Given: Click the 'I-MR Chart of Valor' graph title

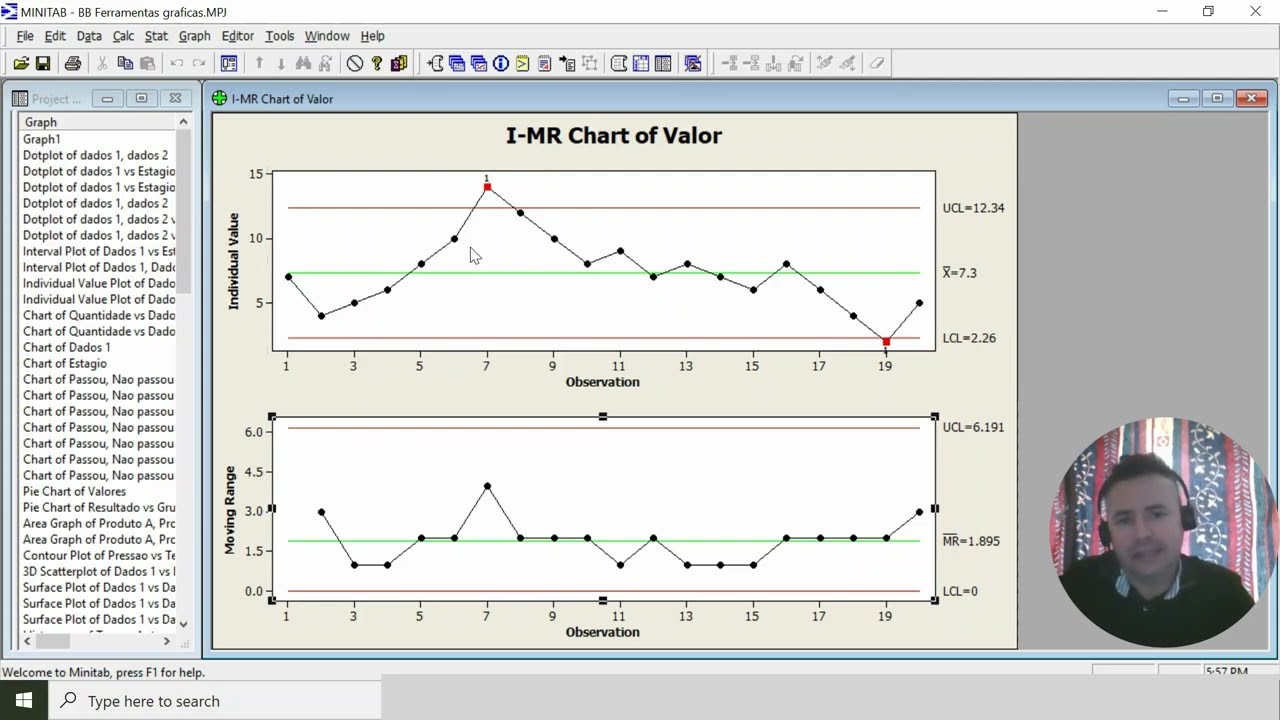Looking at the screenshot, I should coord(613,135).
